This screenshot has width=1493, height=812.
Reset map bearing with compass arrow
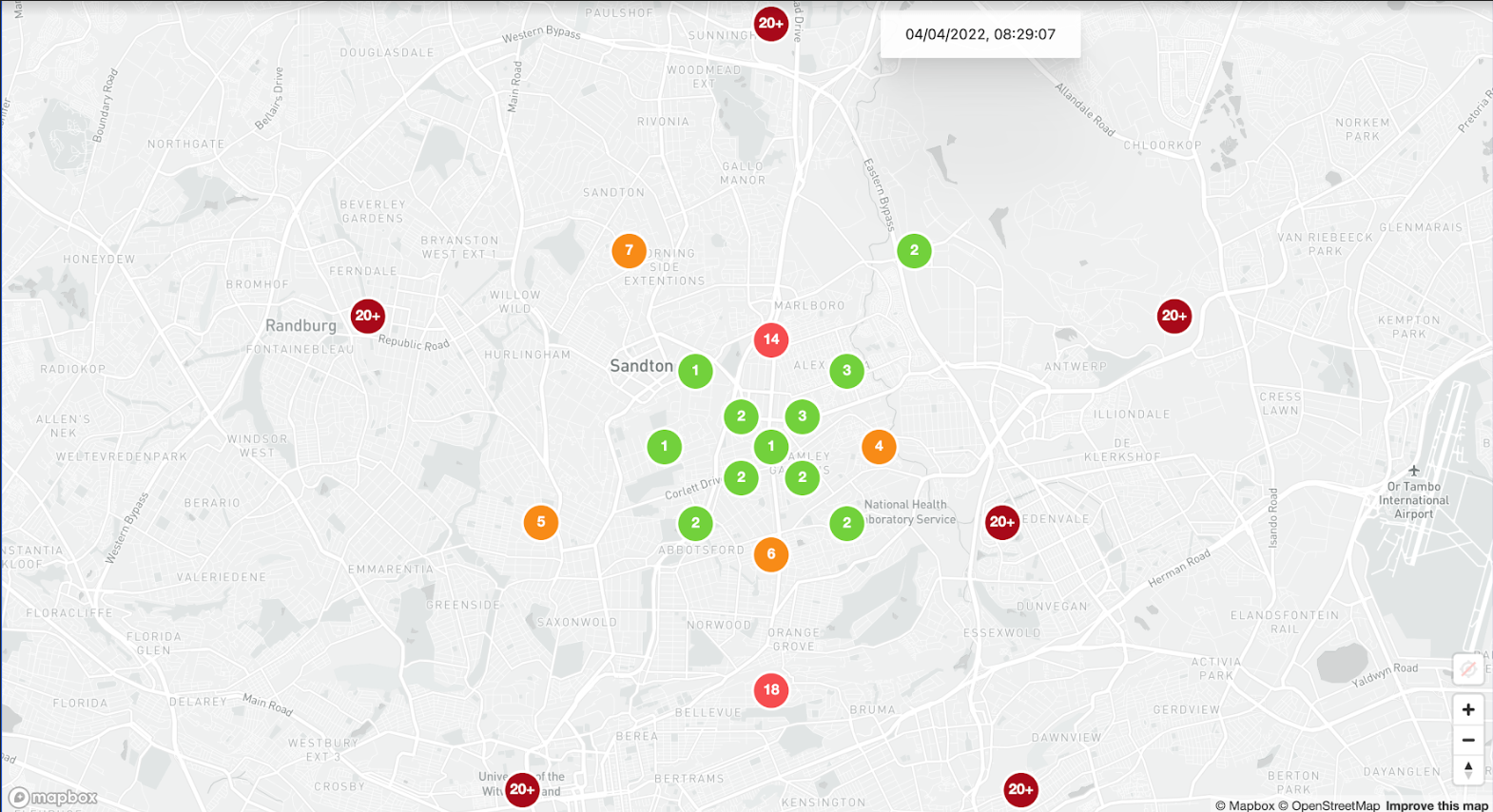tap(1467, 769)
